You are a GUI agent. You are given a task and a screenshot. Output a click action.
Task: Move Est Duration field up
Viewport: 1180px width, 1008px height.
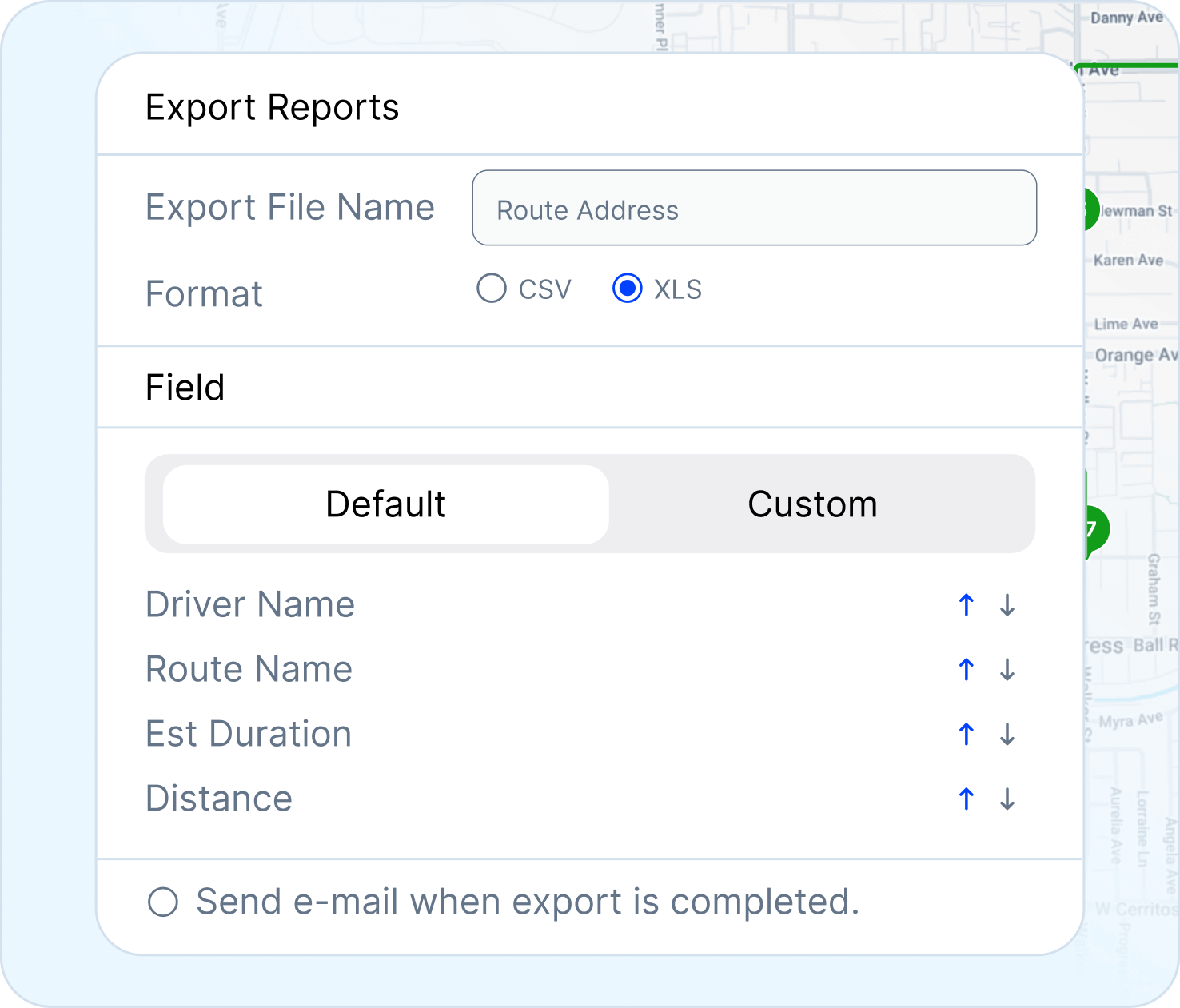click(967, 734)
